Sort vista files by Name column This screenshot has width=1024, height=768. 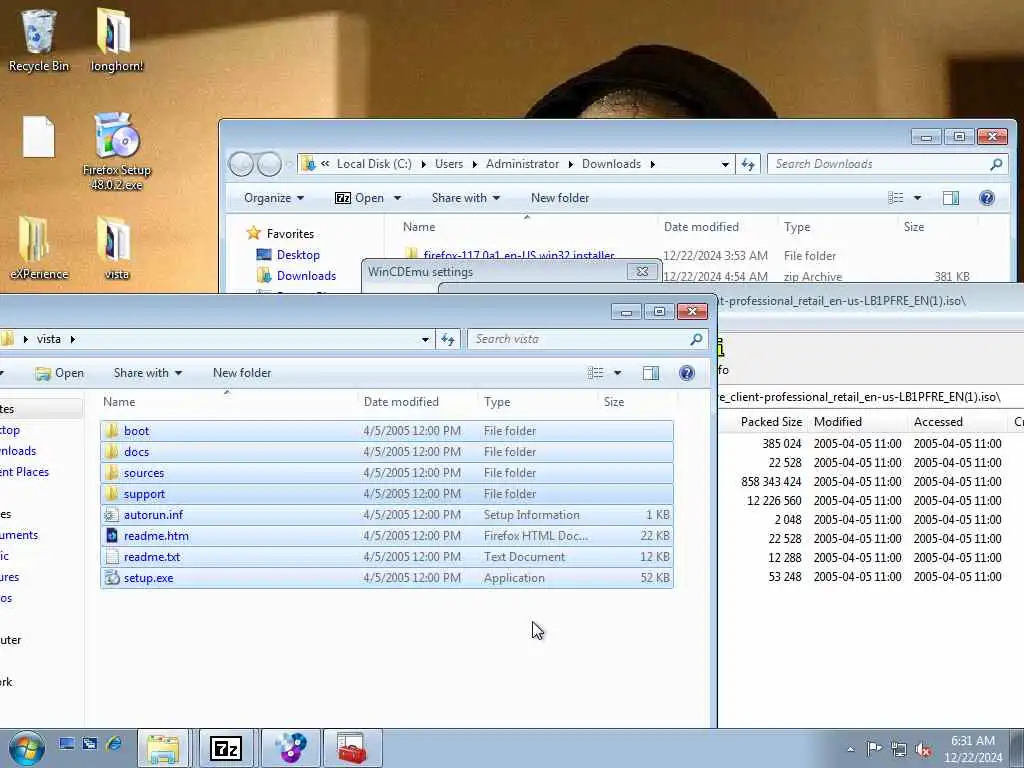point(227,402)
